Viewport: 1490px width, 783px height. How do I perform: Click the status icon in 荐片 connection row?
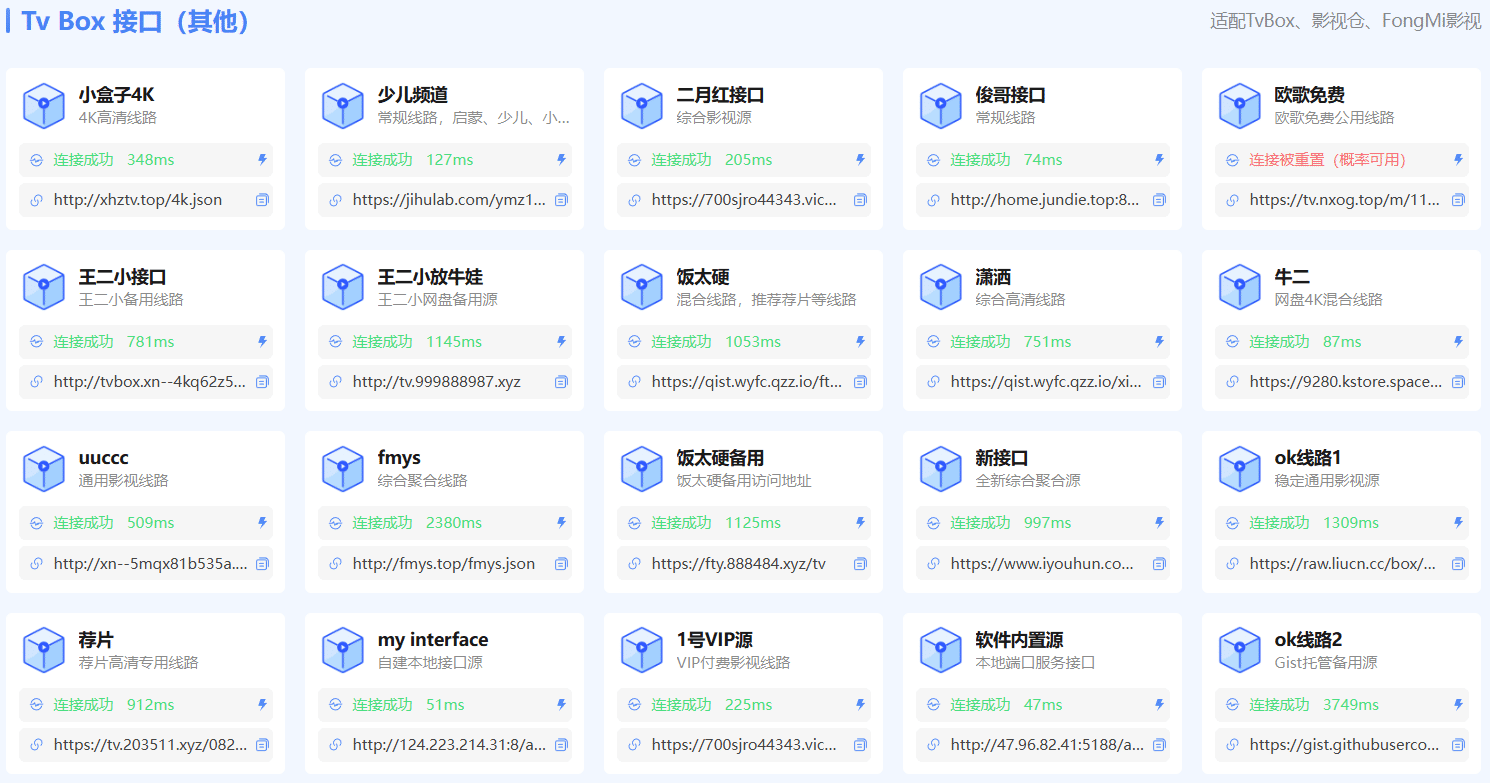(x=37, y=705)
